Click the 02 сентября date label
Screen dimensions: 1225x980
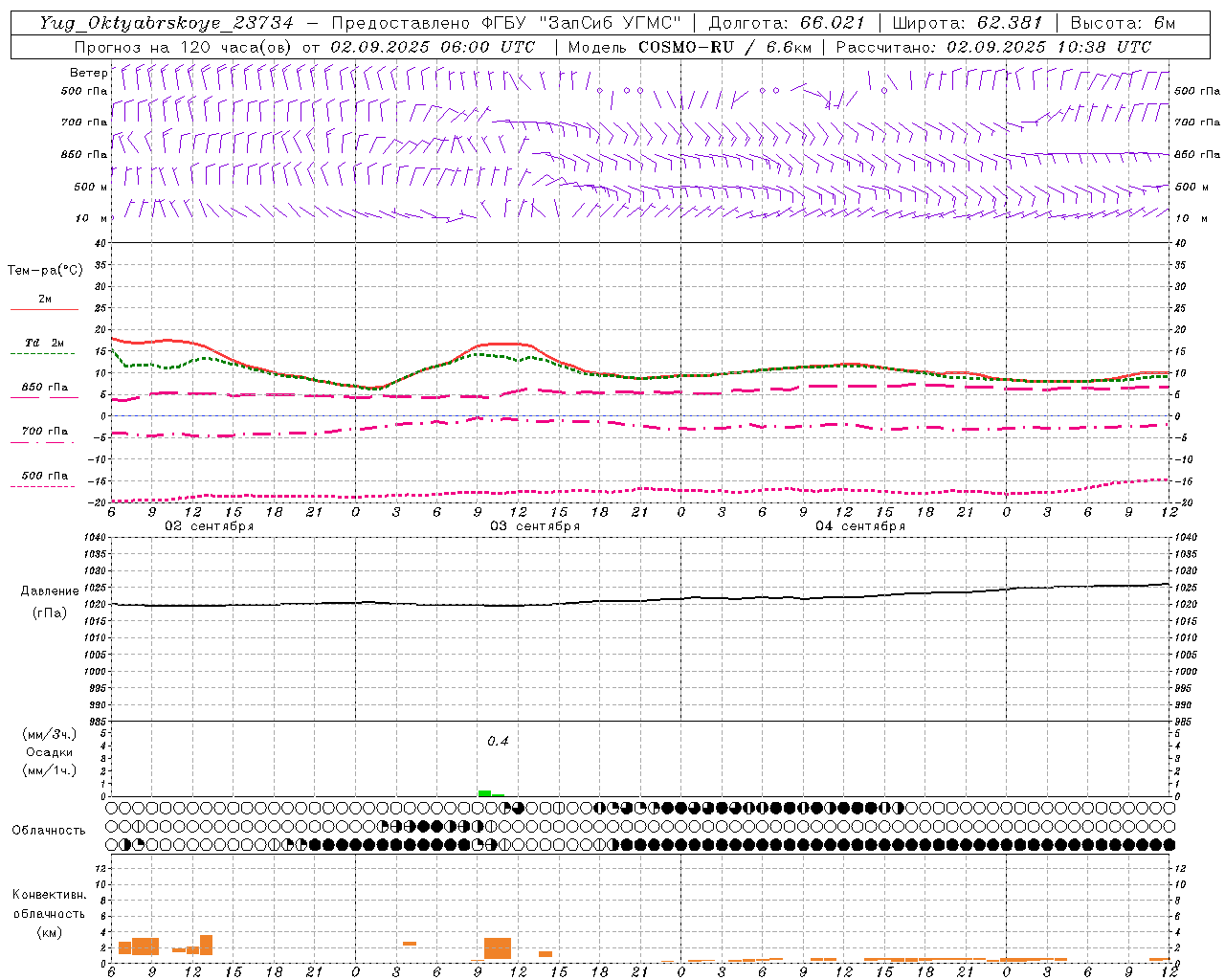pos(210,526)
